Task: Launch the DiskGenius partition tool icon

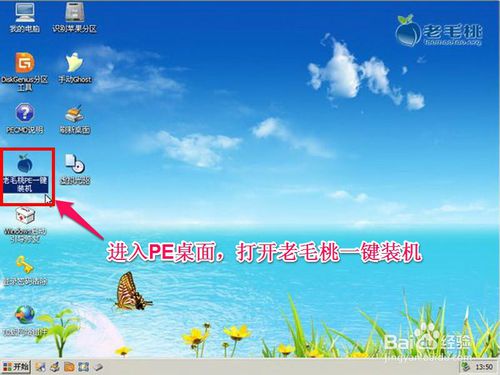Action: pos(24,63)
